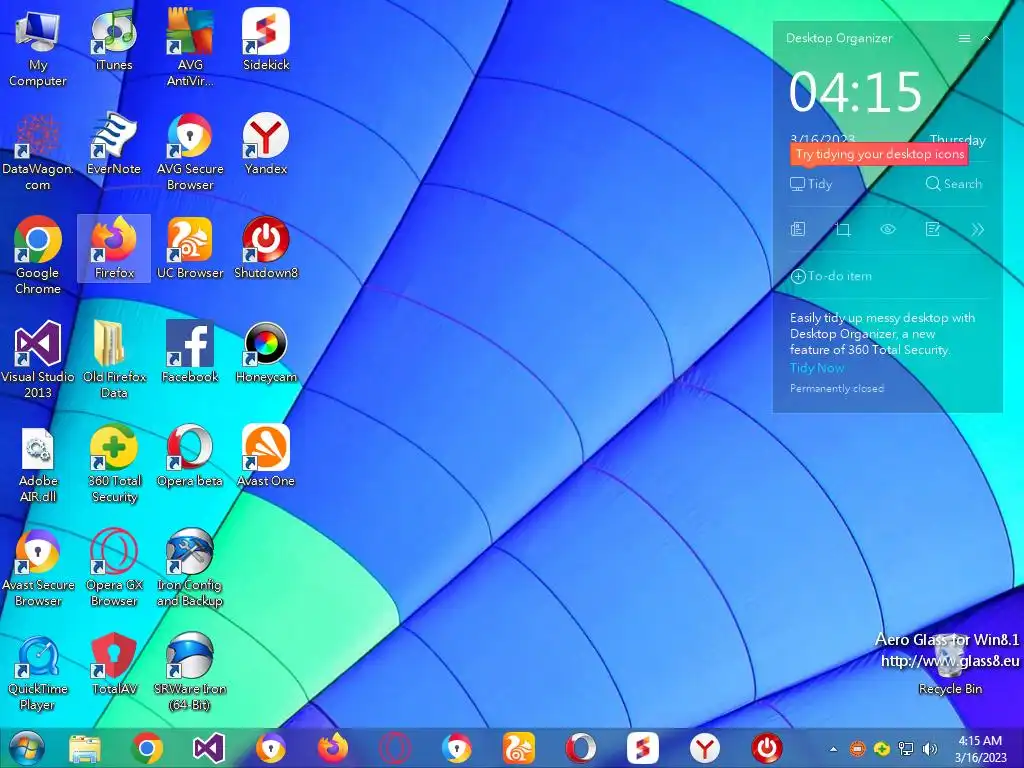The image size is (1024, 768).
Task: Open Opera GX from the taskbar
Action: [395, 748]
